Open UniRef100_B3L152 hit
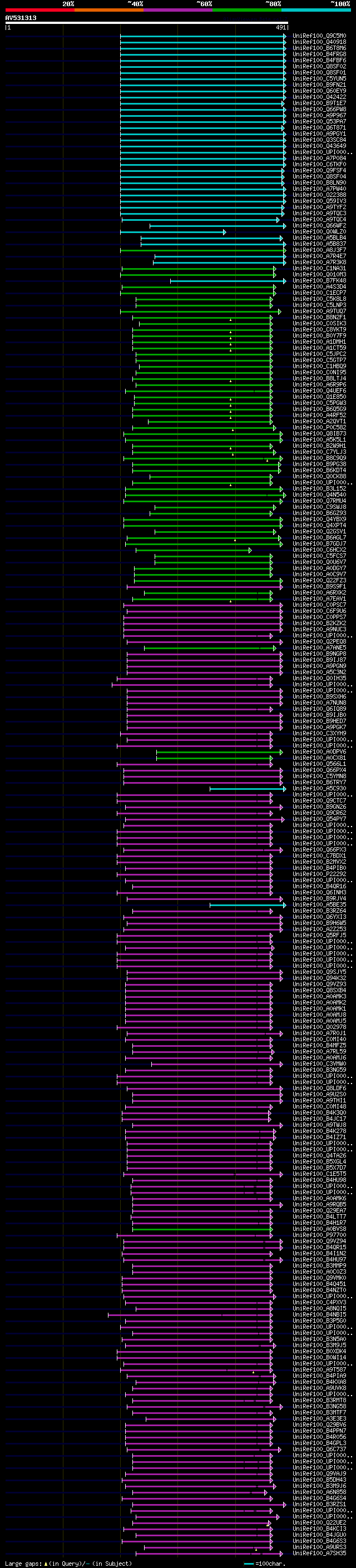Viewport: 356px width, 1568px height. (x=319, y=488)
